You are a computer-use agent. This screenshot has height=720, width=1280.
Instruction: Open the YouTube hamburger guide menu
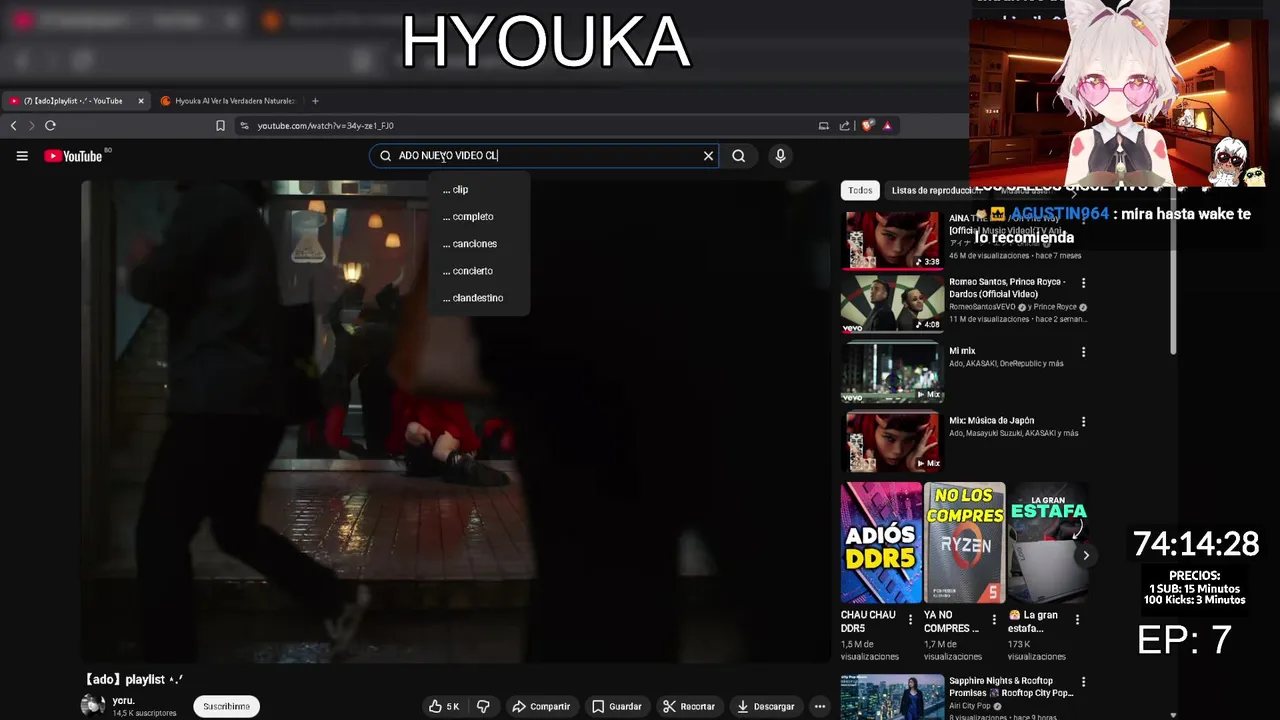click(x=22, y=156)
